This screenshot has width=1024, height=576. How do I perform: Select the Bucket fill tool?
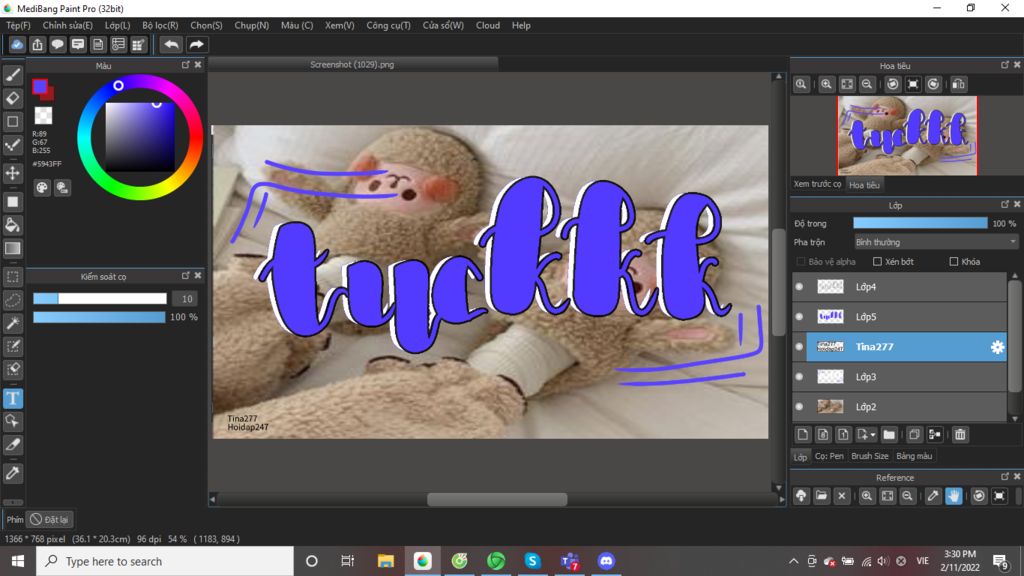(x=12, y=225)
